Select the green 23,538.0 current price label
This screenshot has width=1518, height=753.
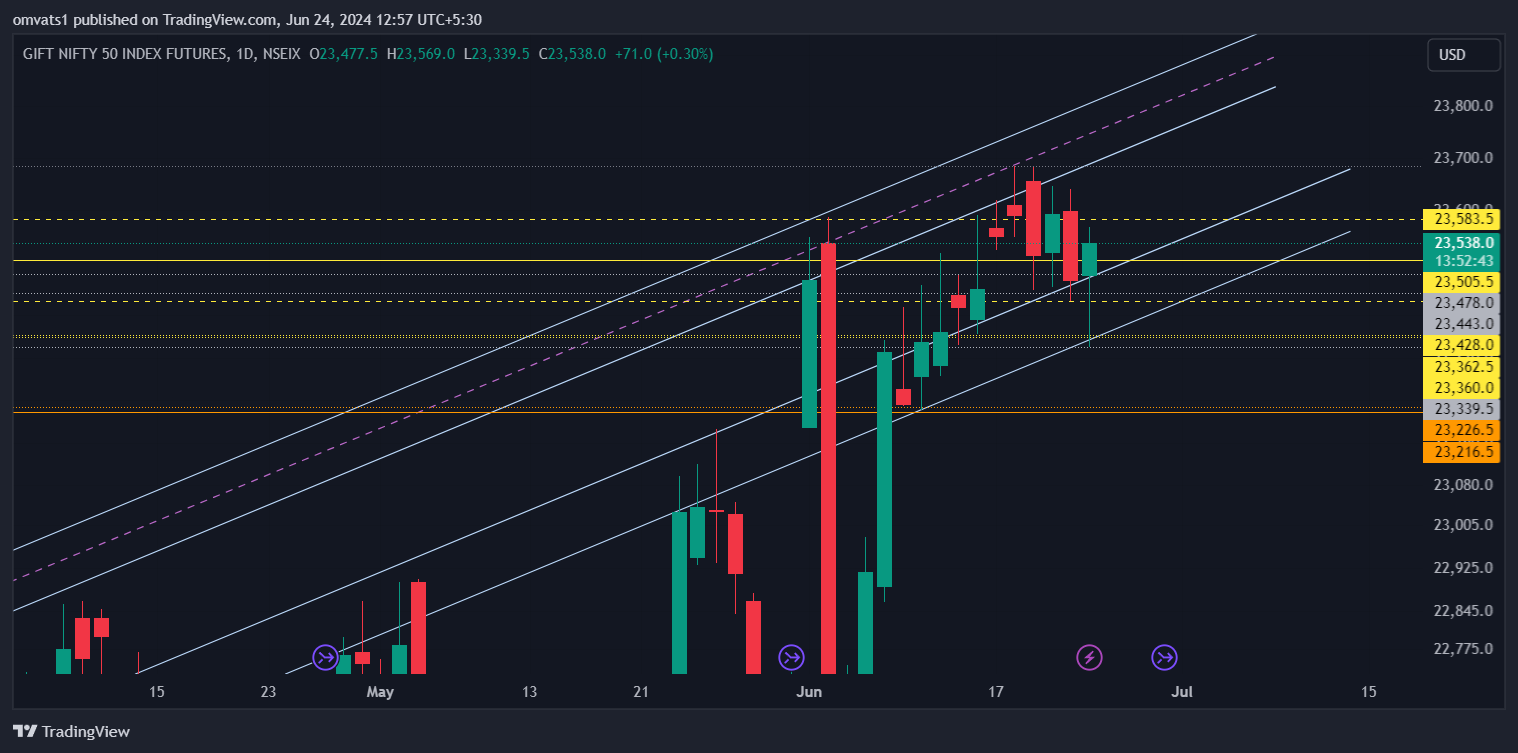pyautogui.click(x=1460, y=243)
